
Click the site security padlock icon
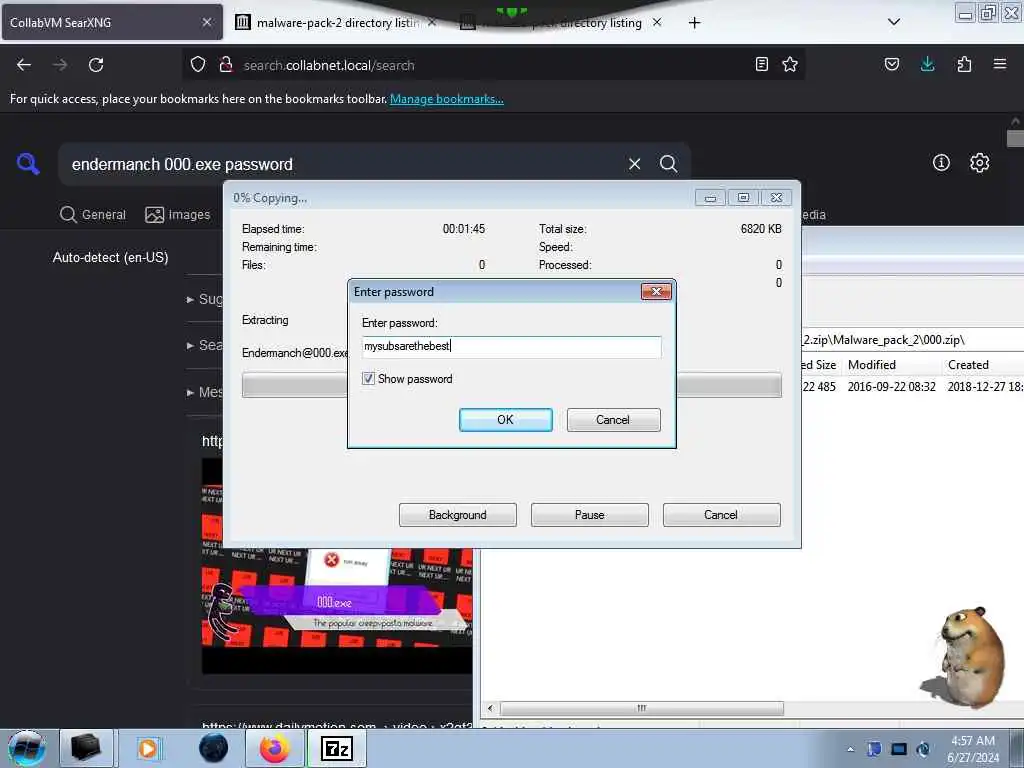tap(226, 64)
